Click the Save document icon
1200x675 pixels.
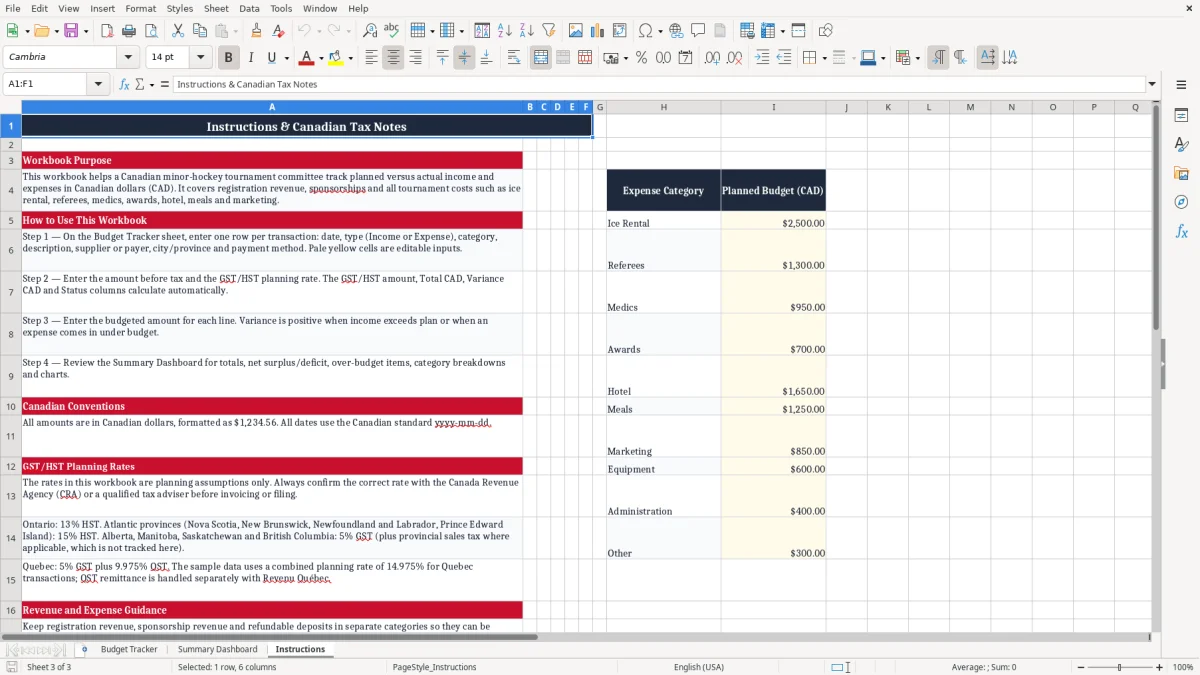tap(71, 31)
